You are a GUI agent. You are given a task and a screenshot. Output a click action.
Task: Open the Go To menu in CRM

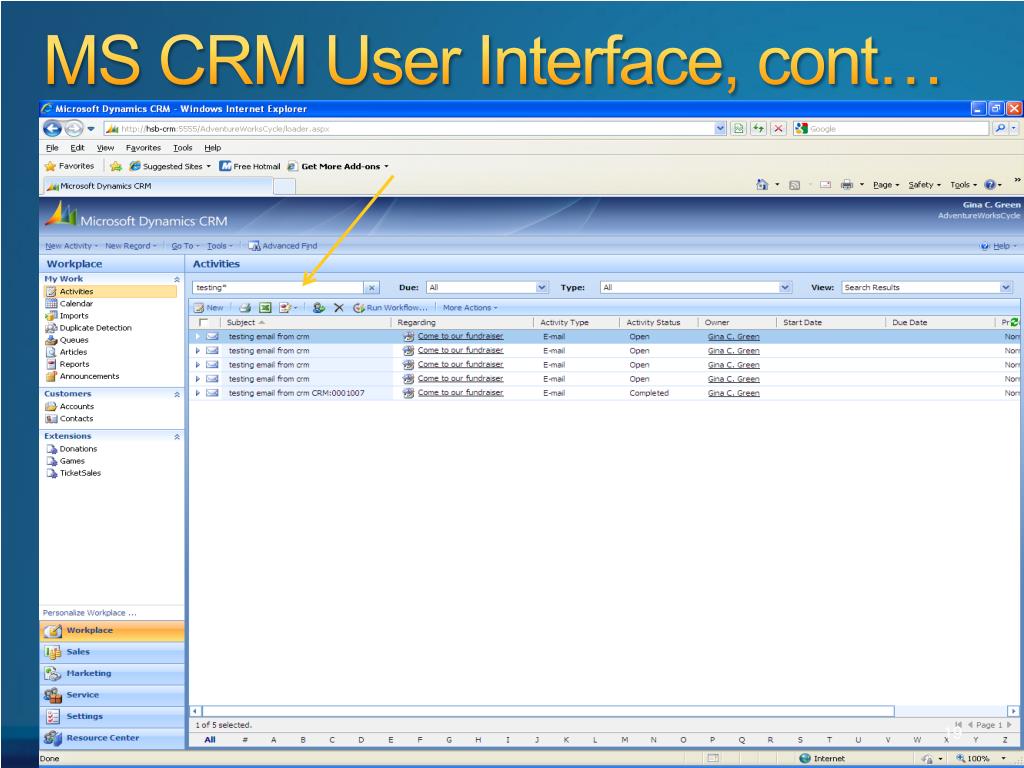pyautogui.click(x=185, y=246)
